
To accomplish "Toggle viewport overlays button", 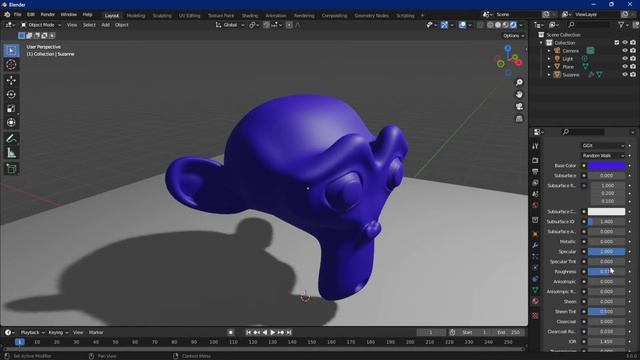I will (462, 25).
